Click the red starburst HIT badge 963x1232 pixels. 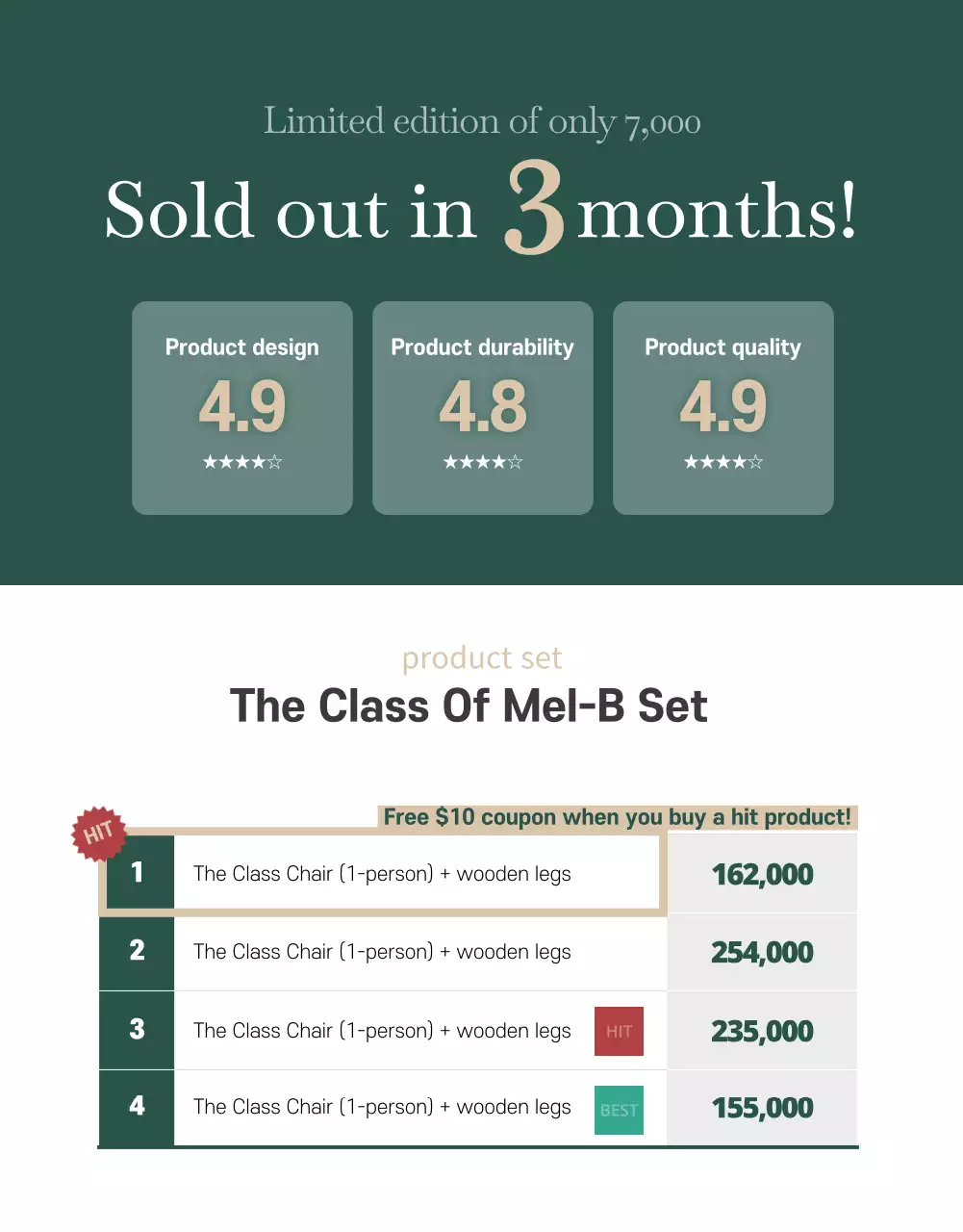coord(99,834)
